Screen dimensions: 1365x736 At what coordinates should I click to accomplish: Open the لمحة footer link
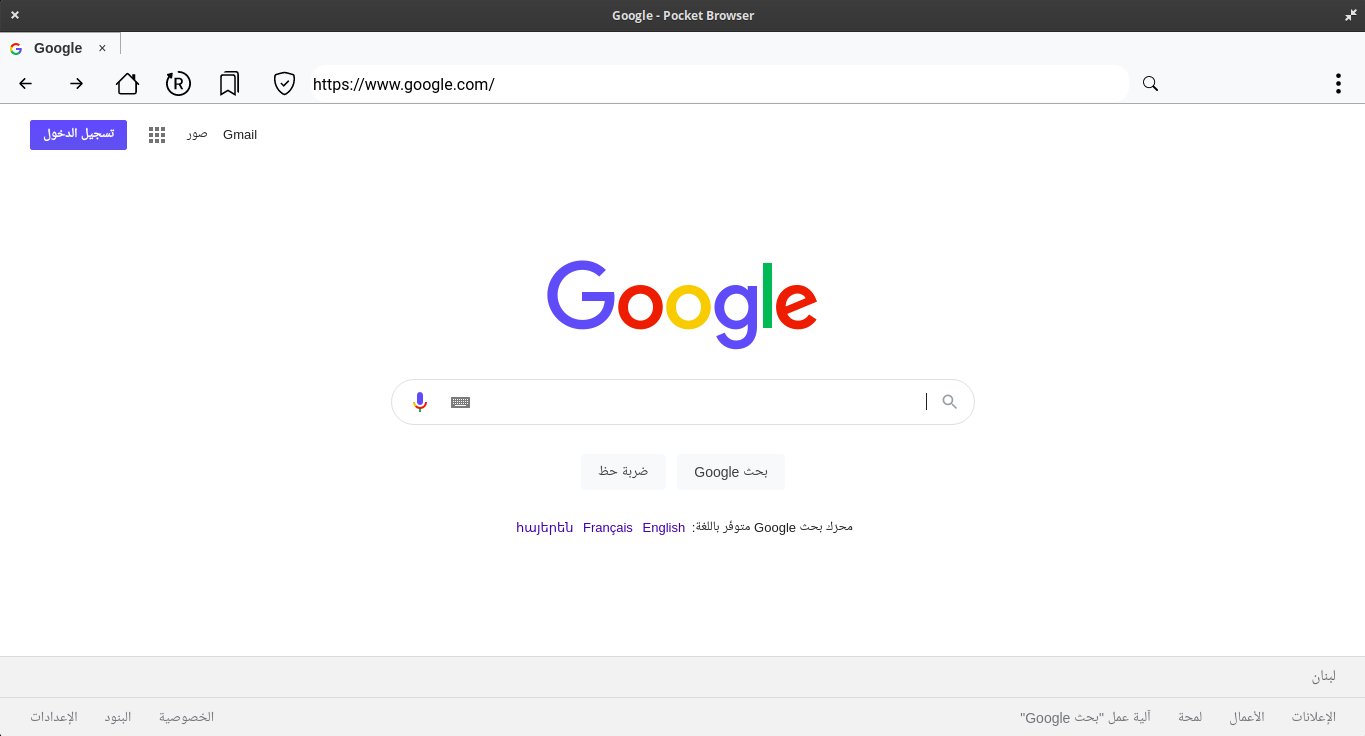[1190, 717]
